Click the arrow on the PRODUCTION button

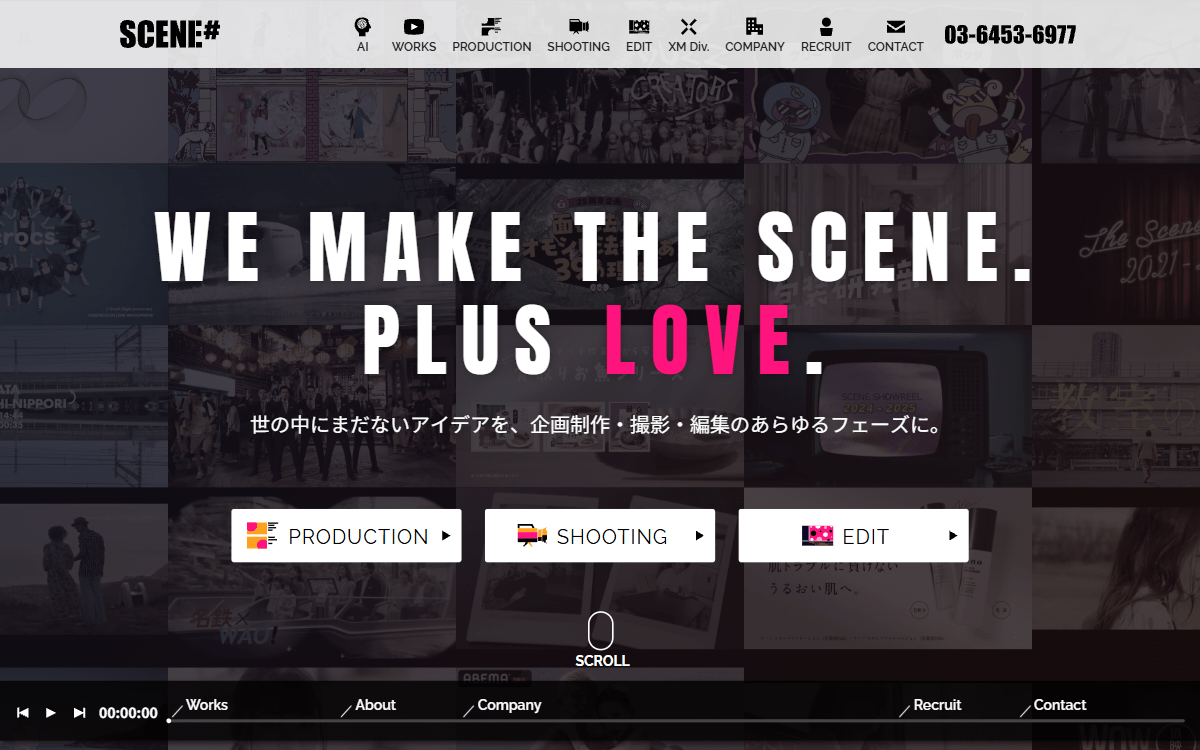(446, 536)
